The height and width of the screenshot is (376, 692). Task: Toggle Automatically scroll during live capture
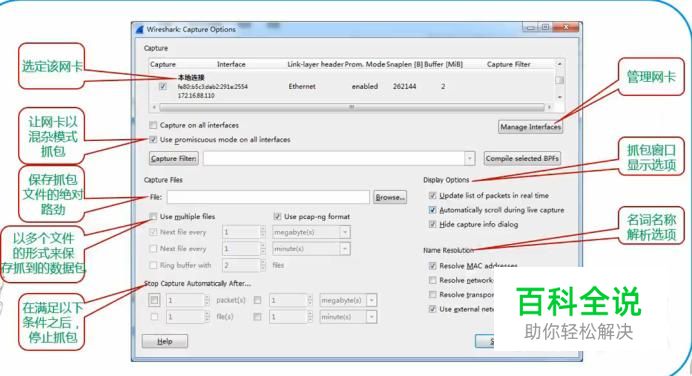click(x=432, y=210)
